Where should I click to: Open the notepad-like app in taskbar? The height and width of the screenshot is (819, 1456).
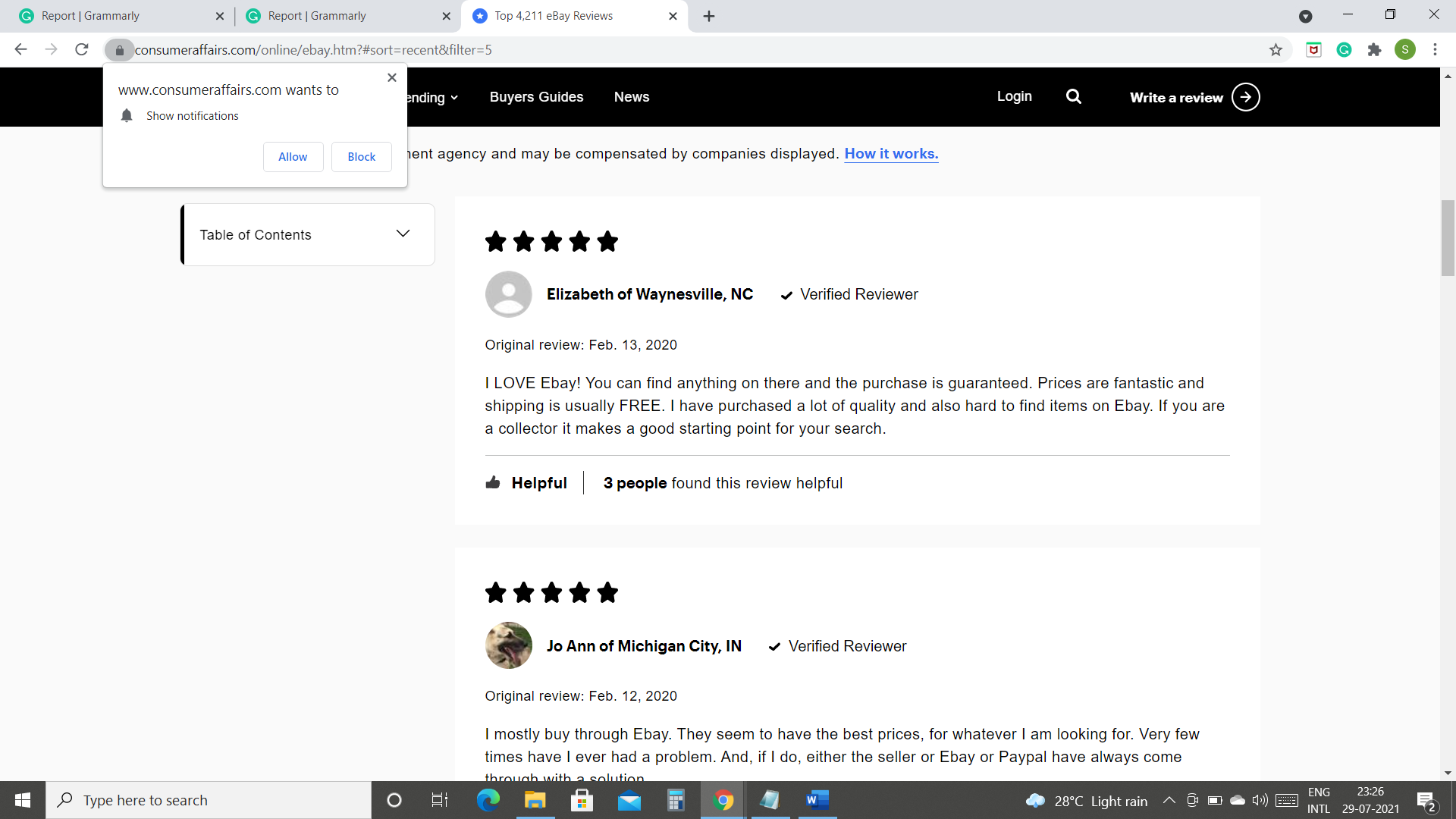tap(770, 800)
